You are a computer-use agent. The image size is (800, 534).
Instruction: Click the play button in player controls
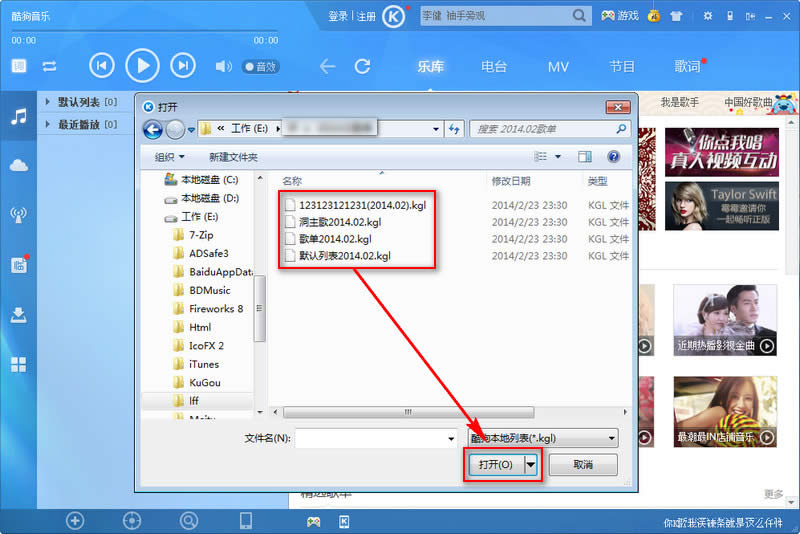[x=142, y=66]
